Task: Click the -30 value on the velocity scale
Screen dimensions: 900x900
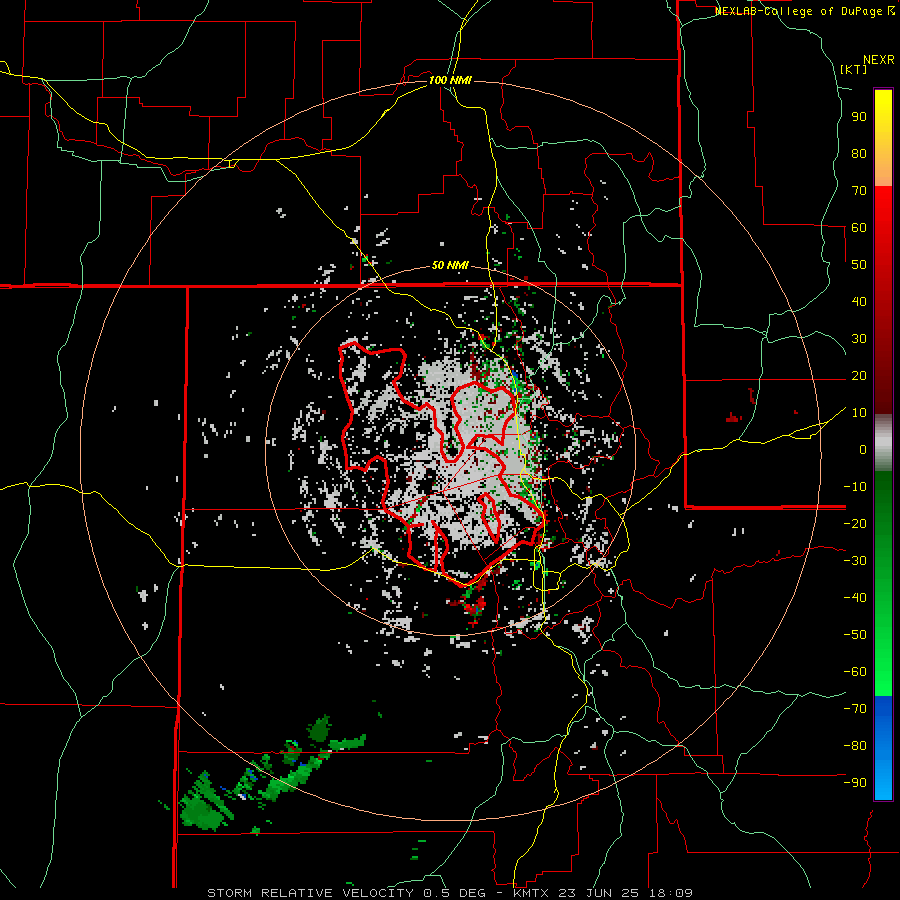Action: (855, 561)
